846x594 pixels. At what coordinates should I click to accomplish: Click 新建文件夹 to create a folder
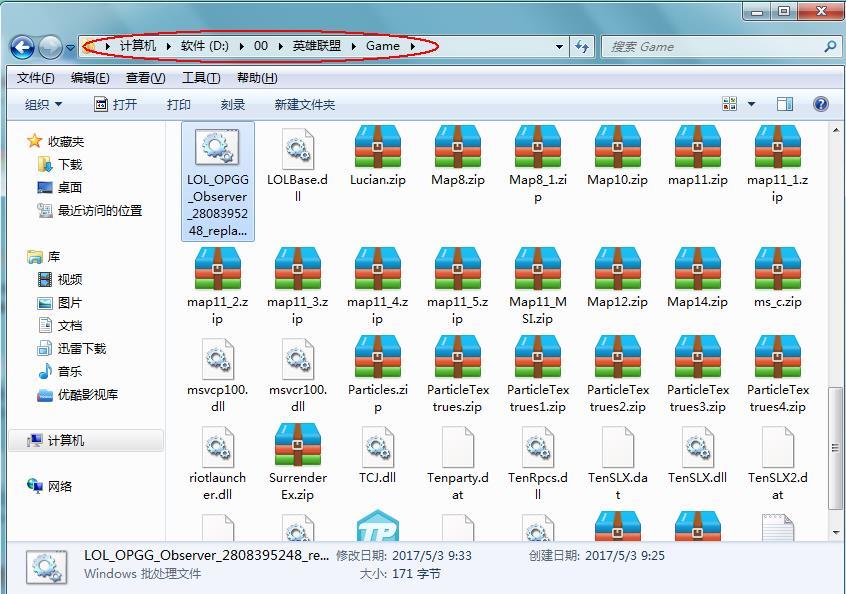[x=305, y=104]
